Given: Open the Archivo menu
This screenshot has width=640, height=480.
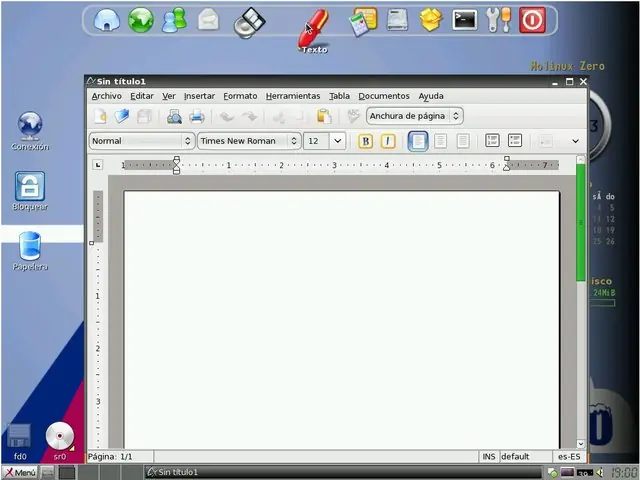Looking at the screenshot, I should point(107,96).
